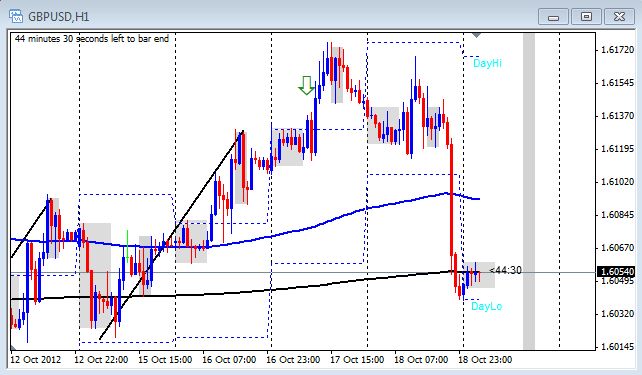Click the gray vertical band right of DayHi
Viewport: 642px width, 375px height.
(x=529, y=192)
